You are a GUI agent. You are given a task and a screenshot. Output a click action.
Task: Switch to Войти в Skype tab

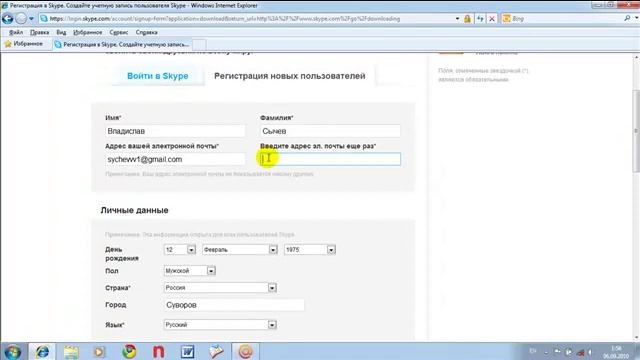[158, 76]
